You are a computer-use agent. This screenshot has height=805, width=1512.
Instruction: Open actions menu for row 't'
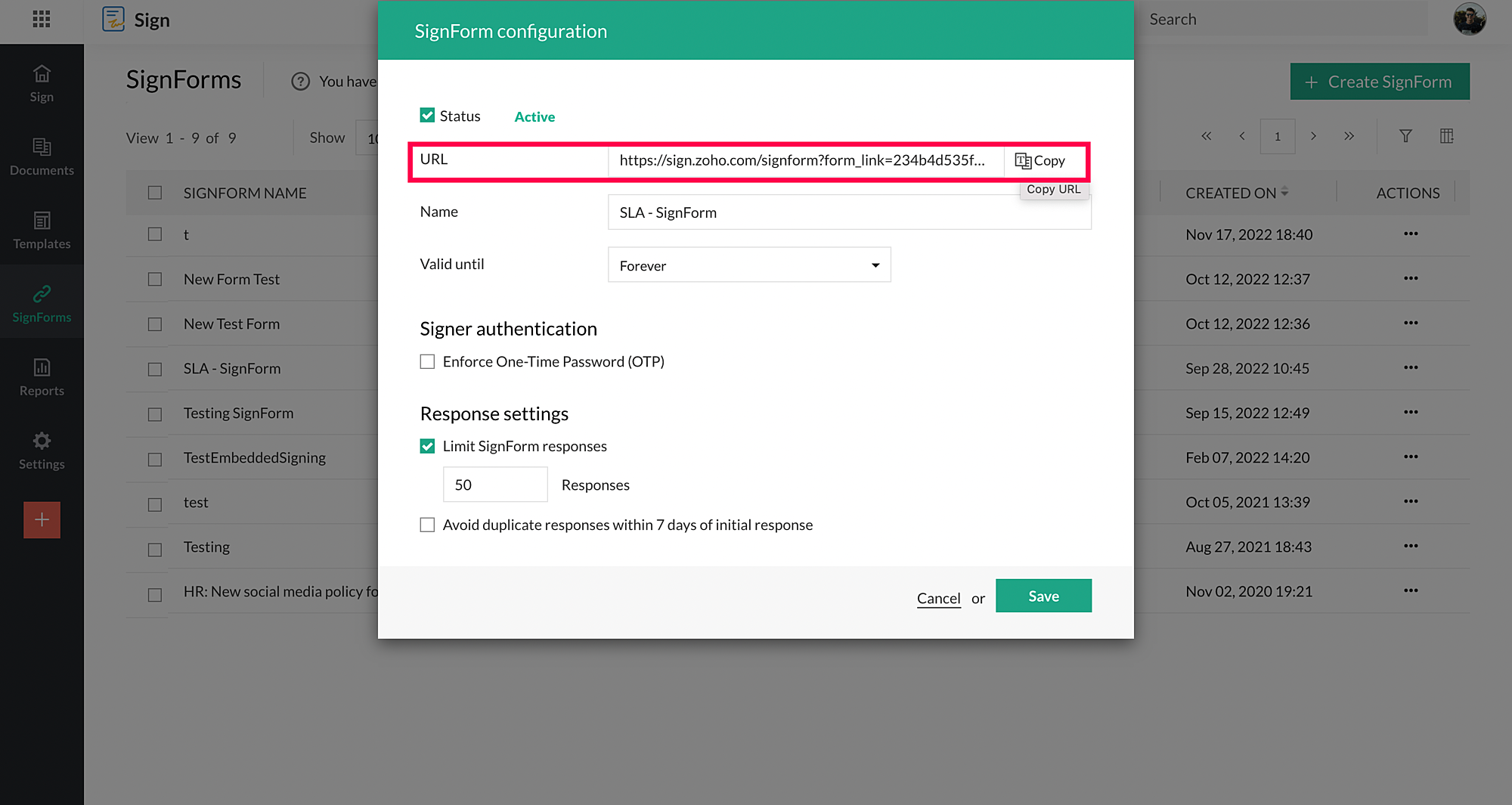click(x=1411, y=234)
